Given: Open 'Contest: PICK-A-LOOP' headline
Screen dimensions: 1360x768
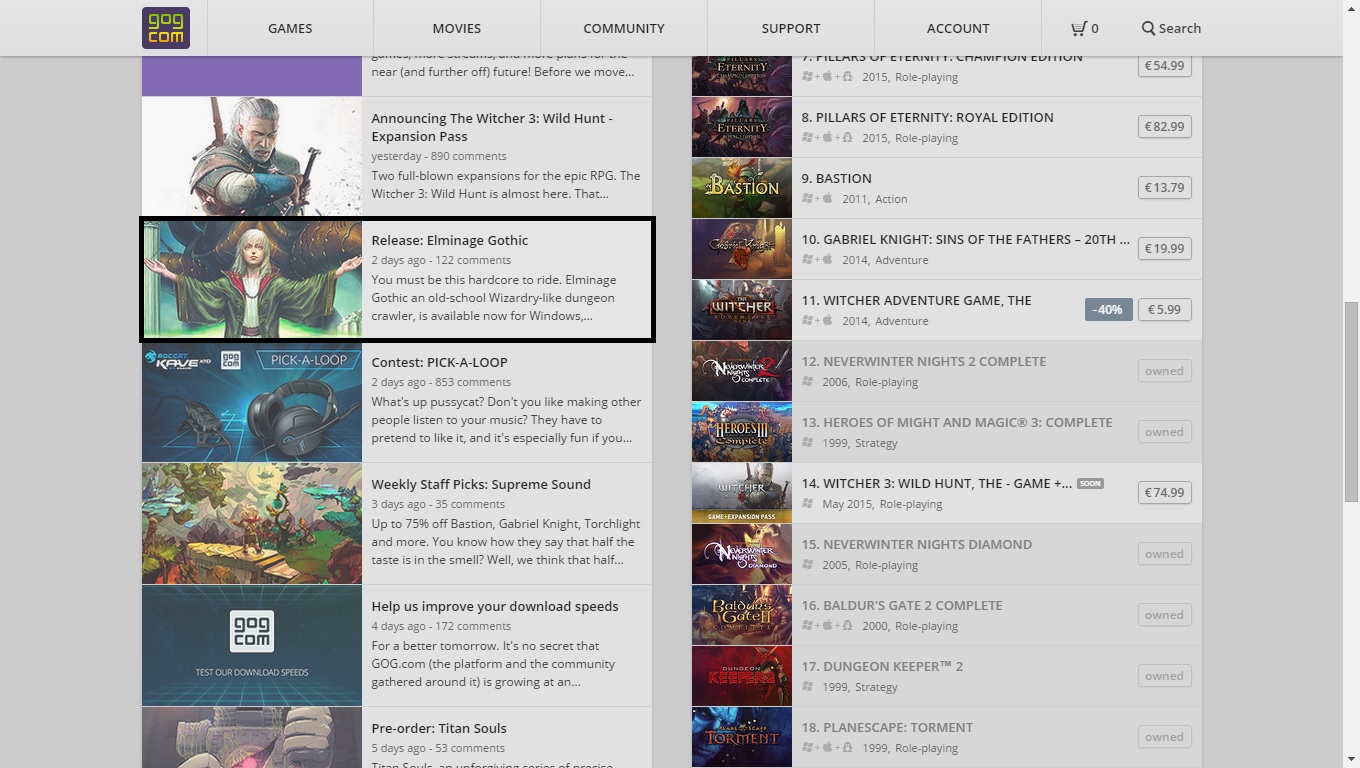Looking at the screenshot, I should click(439, 362).
